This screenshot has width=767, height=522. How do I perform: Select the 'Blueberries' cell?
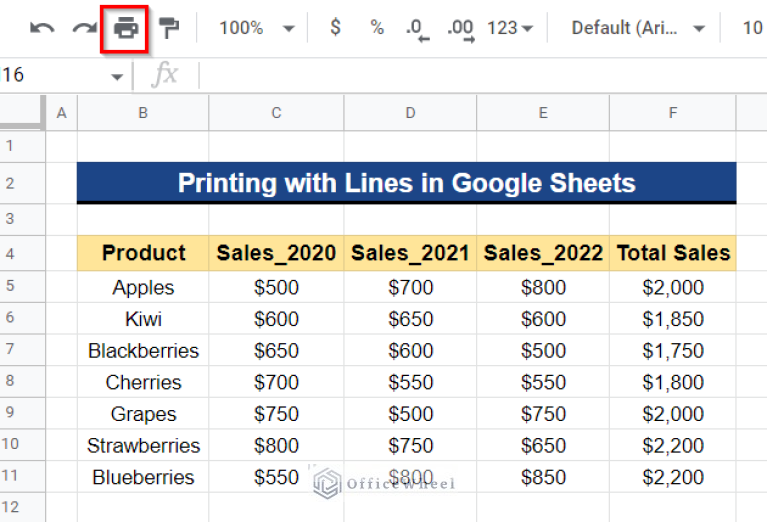coord(143,477)
